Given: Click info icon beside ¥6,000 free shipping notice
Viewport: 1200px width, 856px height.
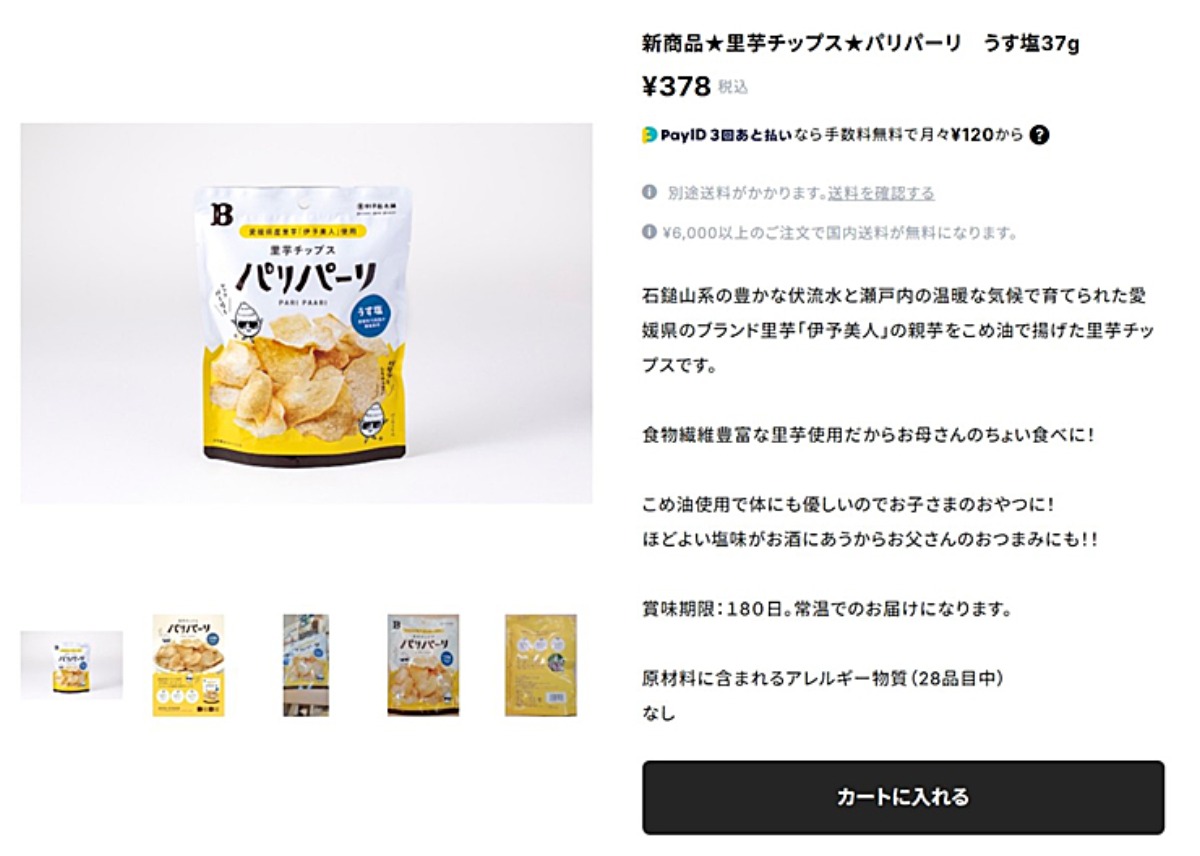Looking at the screenshot, I should [x=649, y=232].
